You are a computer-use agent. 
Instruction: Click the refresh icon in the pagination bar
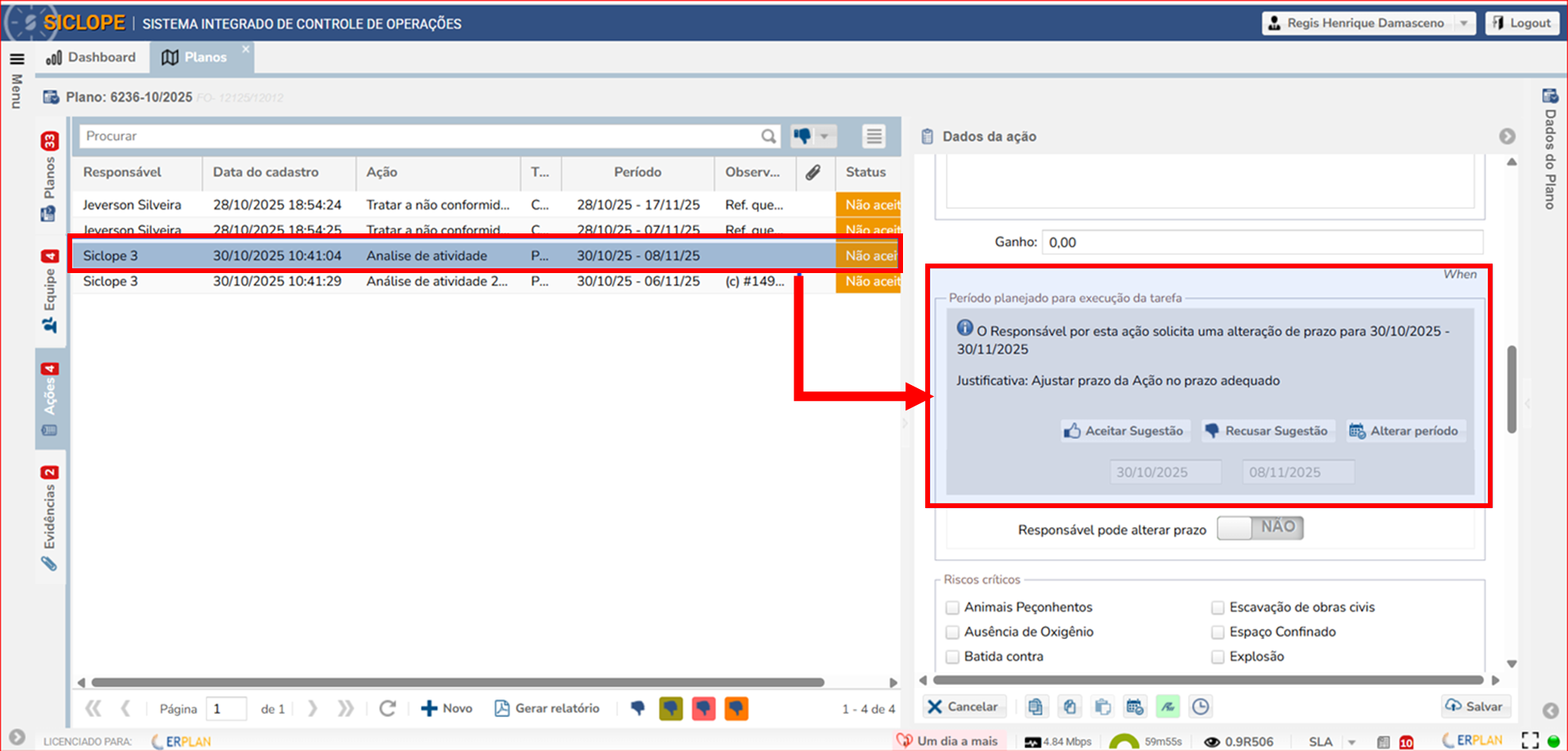[387, 708]
